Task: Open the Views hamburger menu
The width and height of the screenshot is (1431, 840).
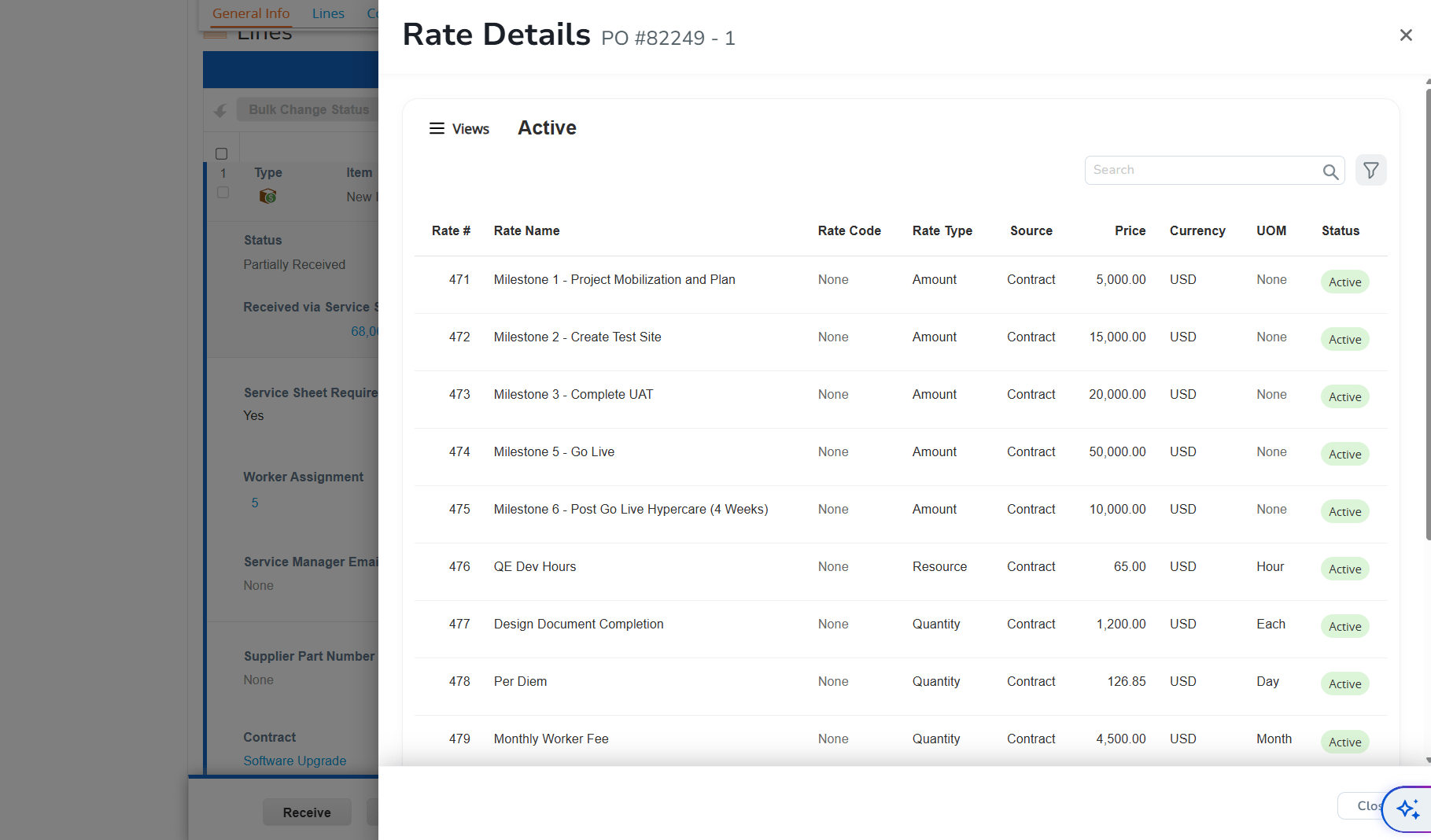Action: click(459, 129)
